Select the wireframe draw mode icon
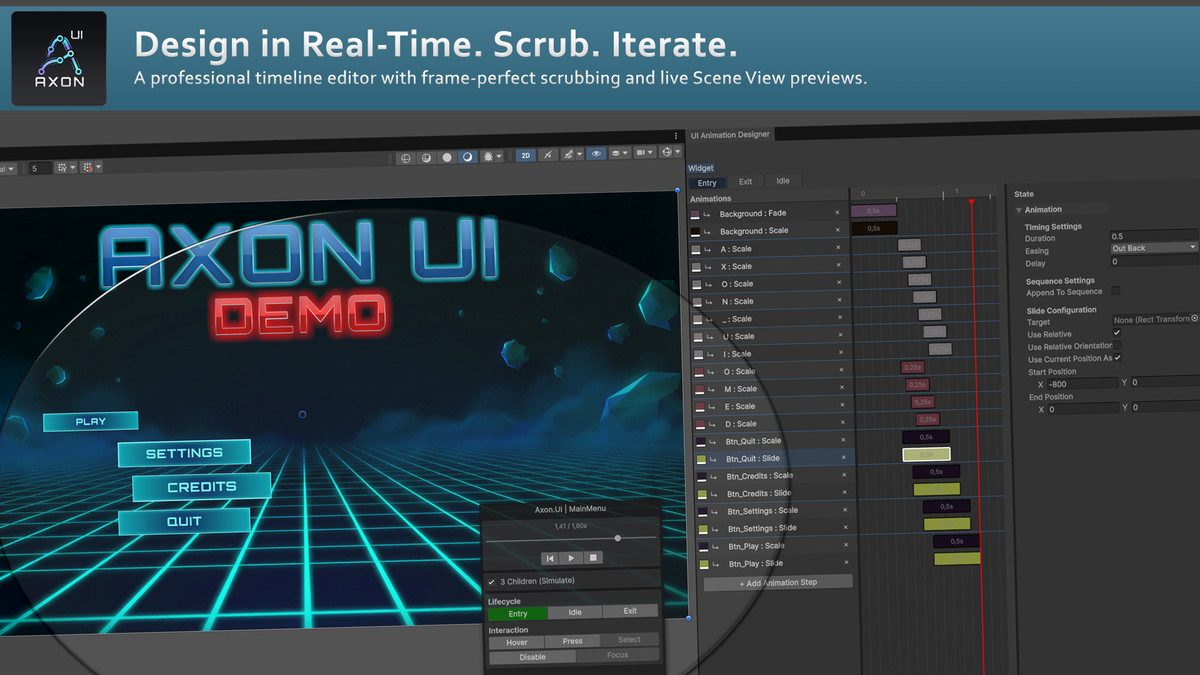 [405, 157]
